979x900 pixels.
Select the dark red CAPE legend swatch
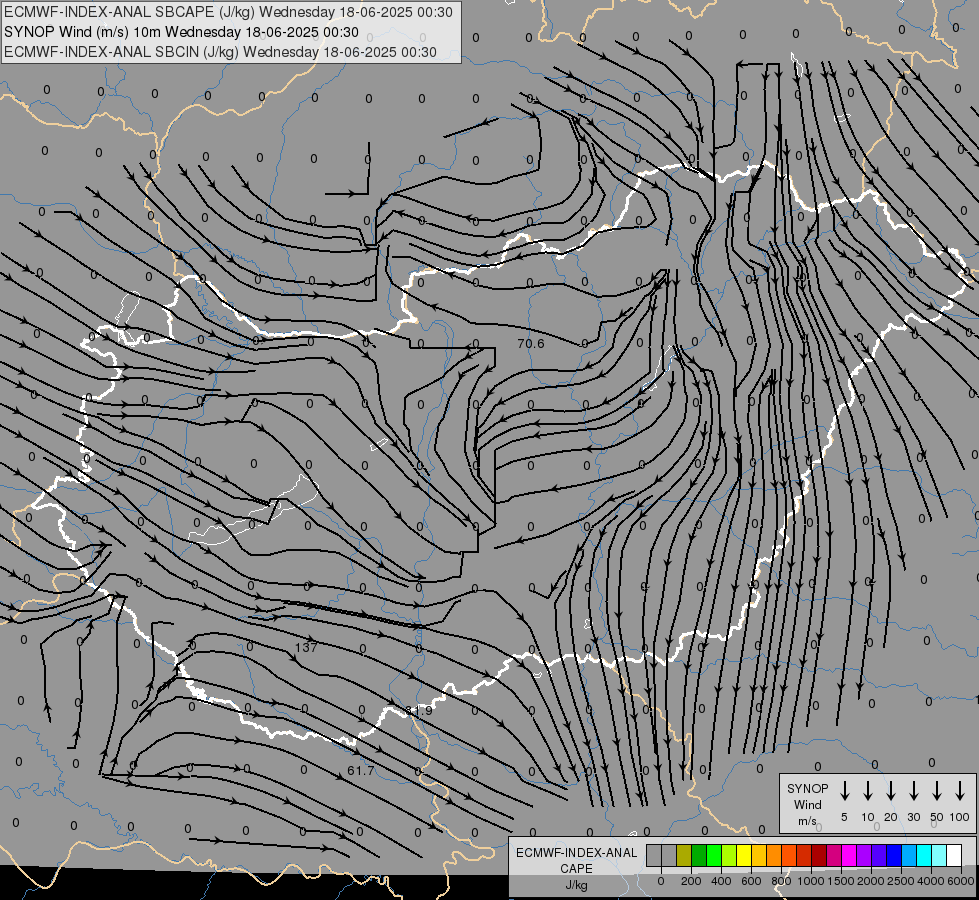pos(819,855)
